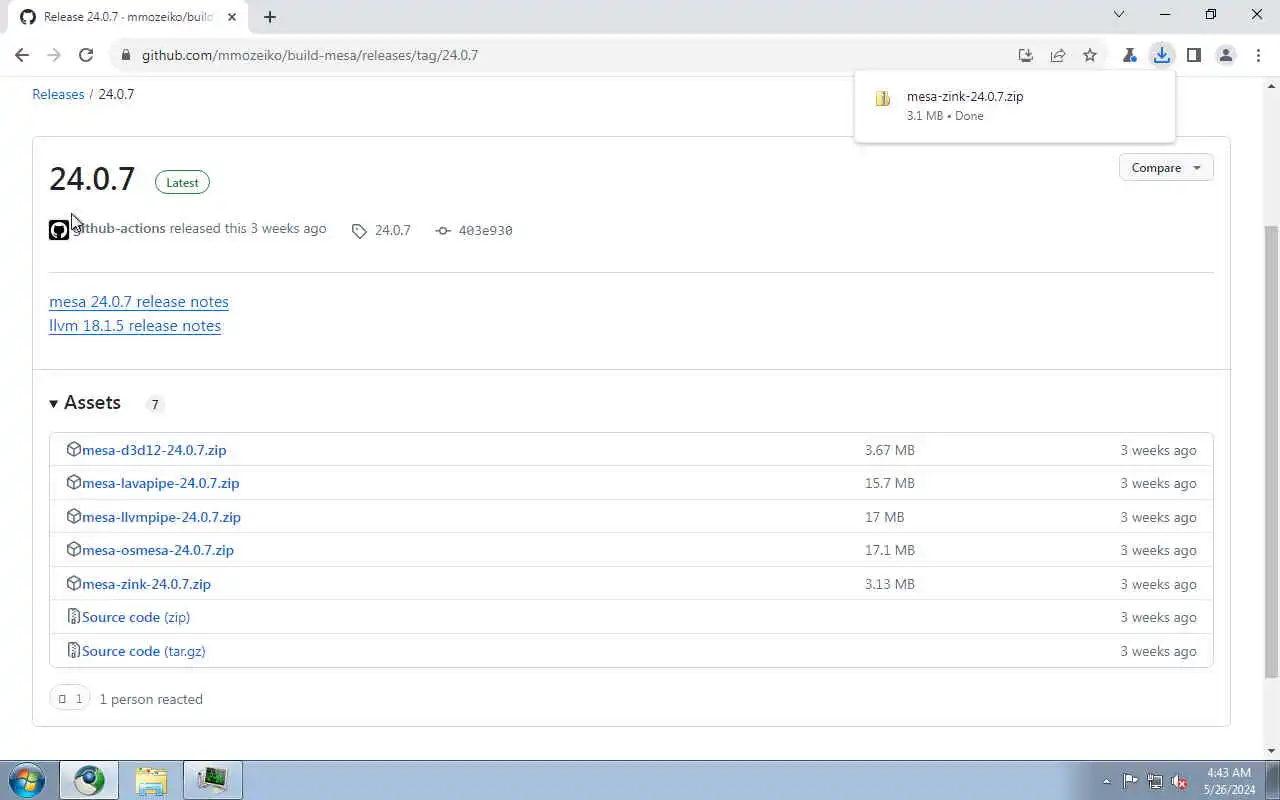
Task: Toggle the reaction button showing 1
Action: coord(69,698)
